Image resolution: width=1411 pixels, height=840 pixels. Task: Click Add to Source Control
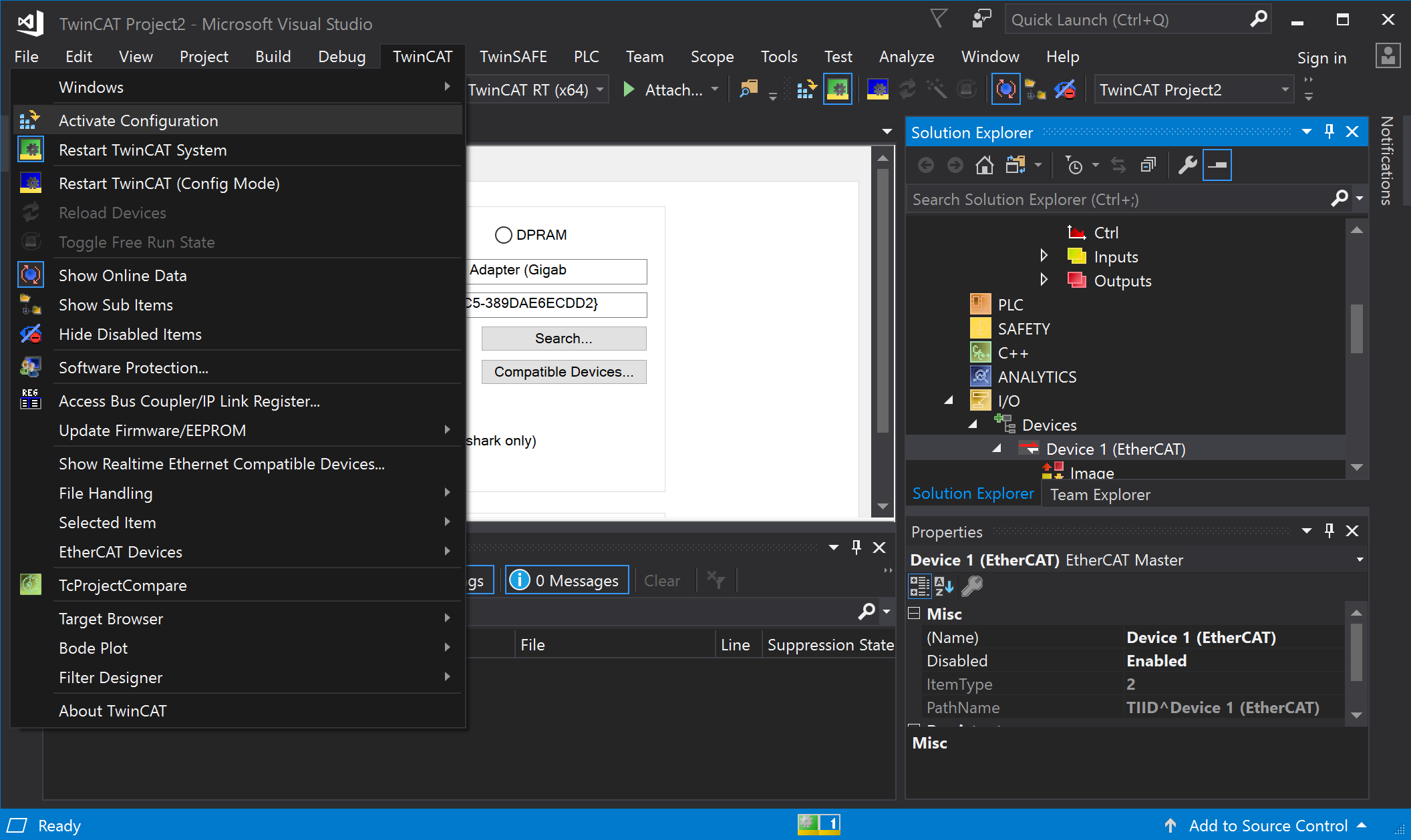click(x=1267, y=826)
